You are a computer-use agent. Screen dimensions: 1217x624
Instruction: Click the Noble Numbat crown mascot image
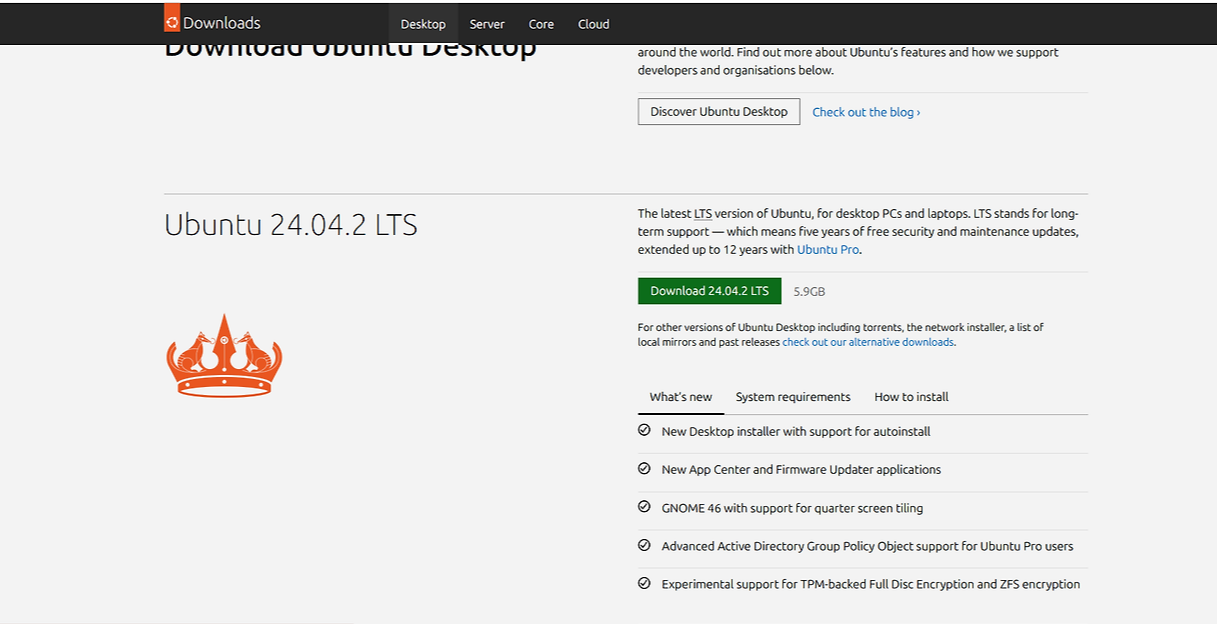pyautogui.click(x=224, y=356)
